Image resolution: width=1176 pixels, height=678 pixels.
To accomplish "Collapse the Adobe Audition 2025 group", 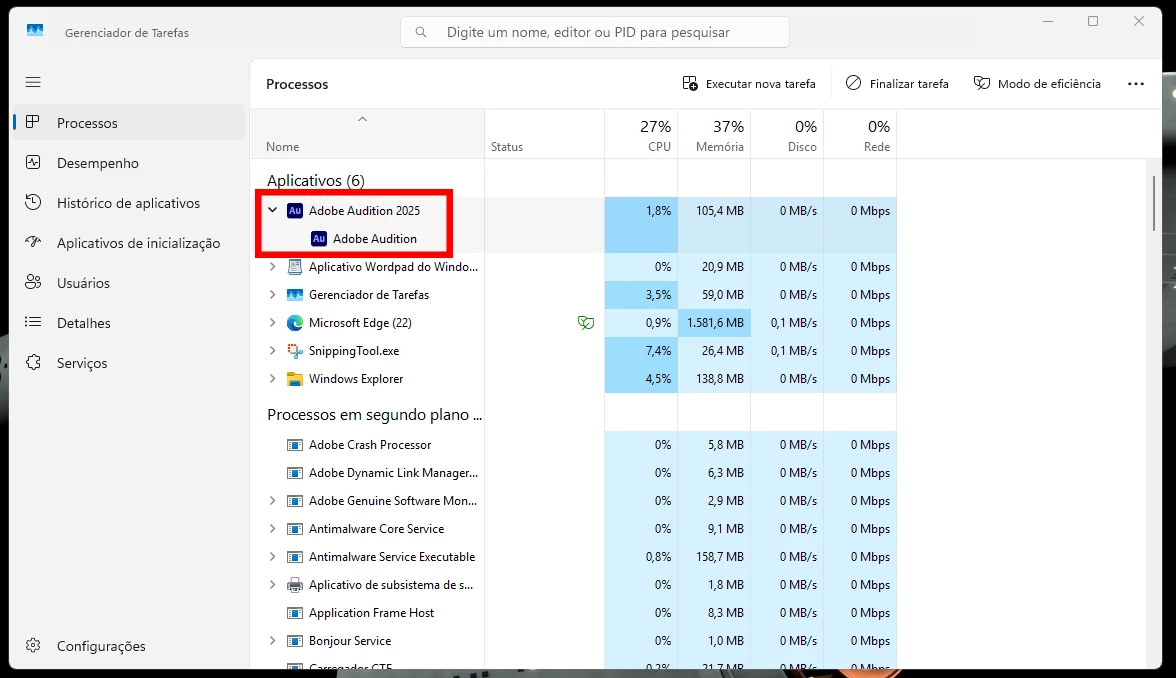I will pos(273,211).
